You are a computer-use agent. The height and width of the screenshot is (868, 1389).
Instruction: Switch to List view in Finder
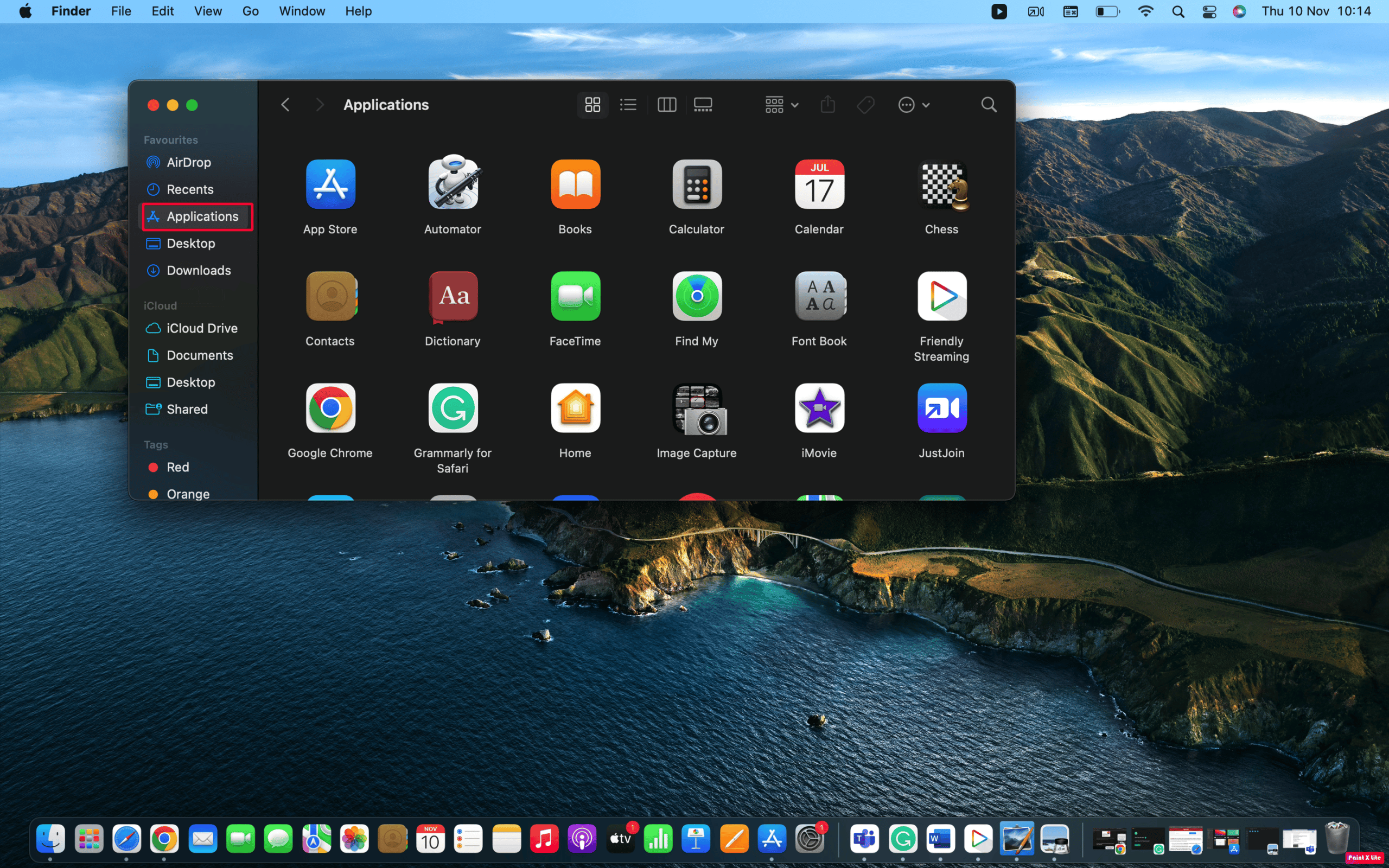click(628, 104)
